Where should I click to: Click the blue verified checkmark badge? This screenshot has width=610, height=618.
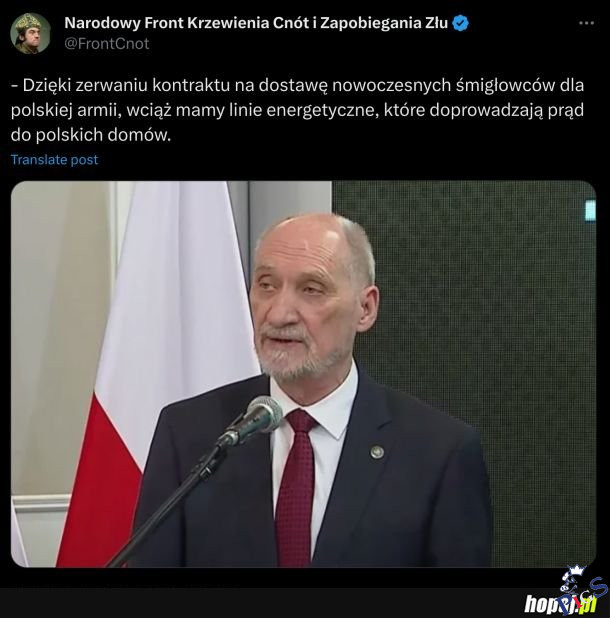(460, 23)
